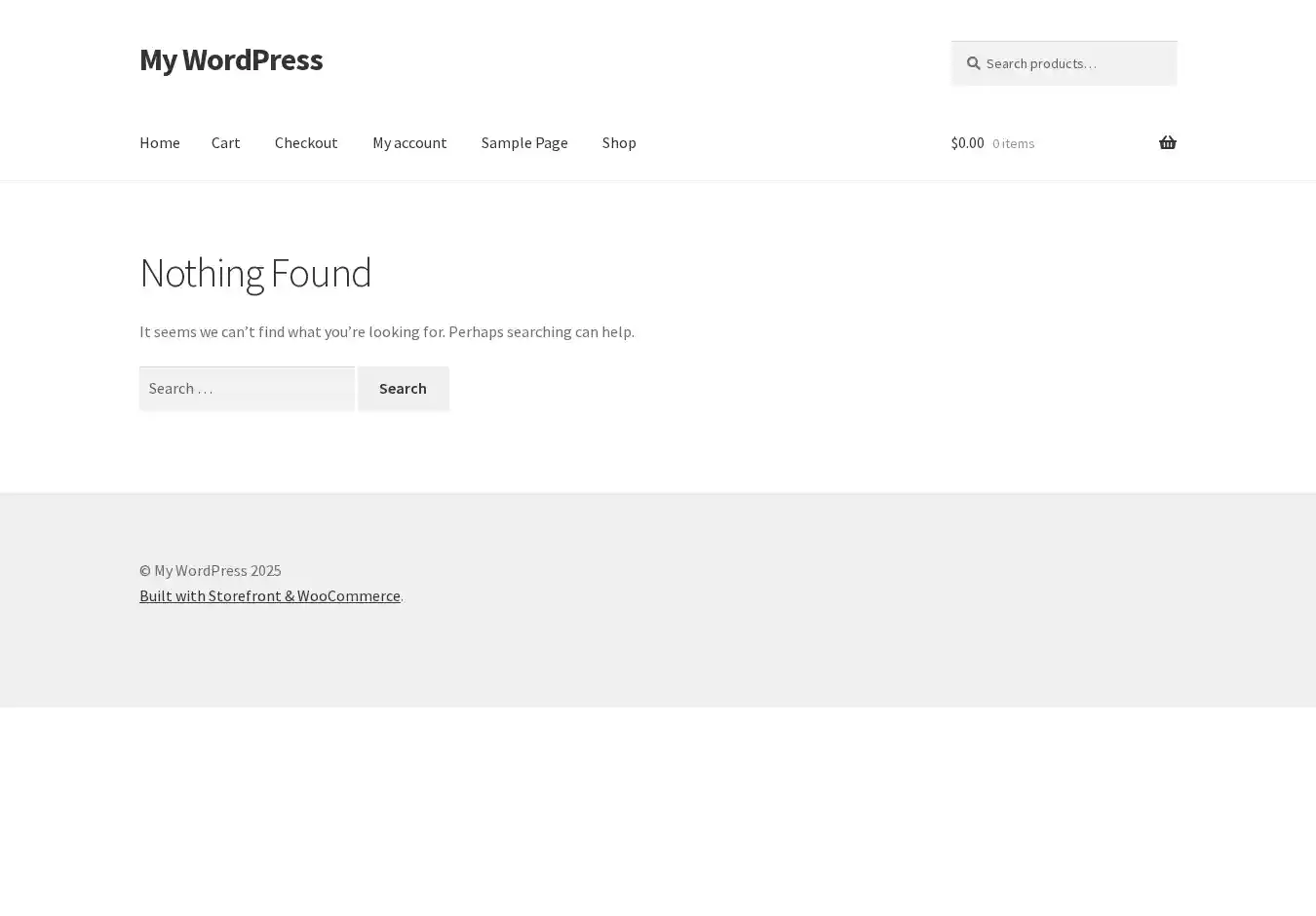Open the Home menu item

159,142
